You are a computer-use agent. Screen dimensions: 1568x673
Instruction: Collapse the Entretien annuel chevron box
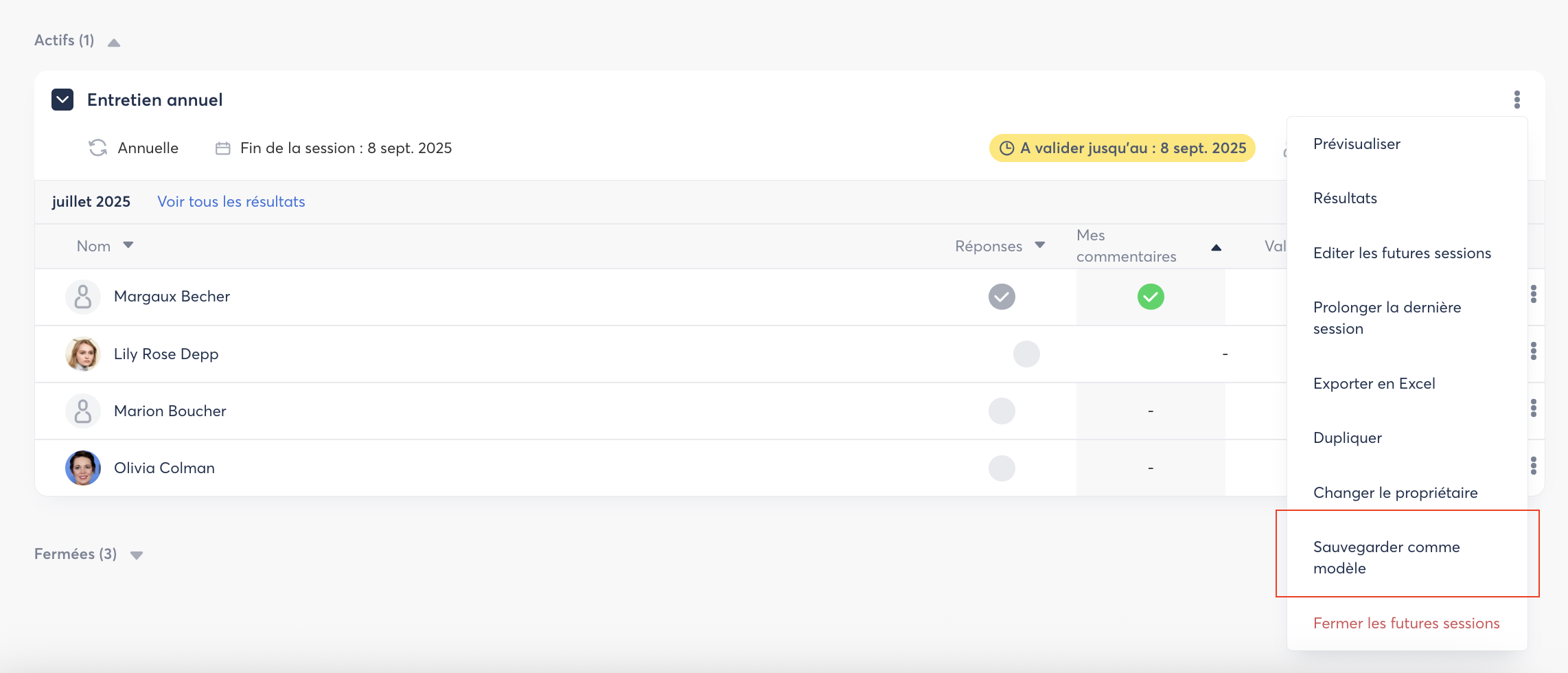click(x=62, y=100)
